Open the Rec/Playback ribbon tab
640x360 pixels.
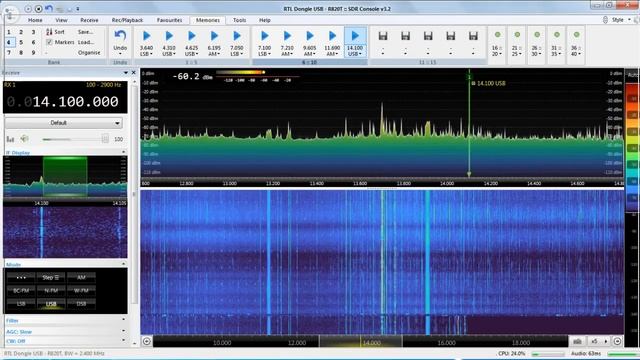[x=127, y=20]
